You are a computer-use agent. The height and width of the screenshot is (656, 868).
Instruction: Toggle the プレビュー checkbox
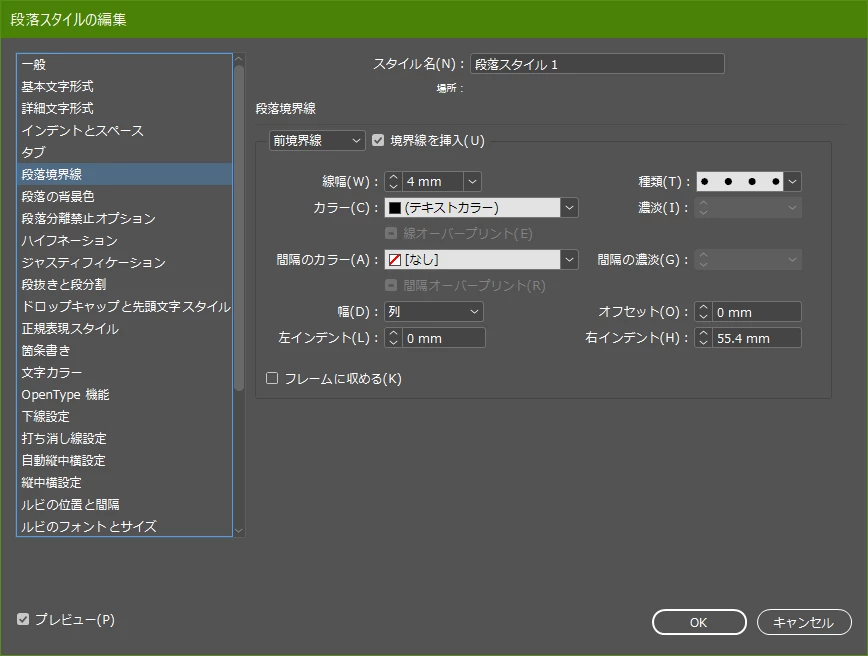(x=23, y=619)
